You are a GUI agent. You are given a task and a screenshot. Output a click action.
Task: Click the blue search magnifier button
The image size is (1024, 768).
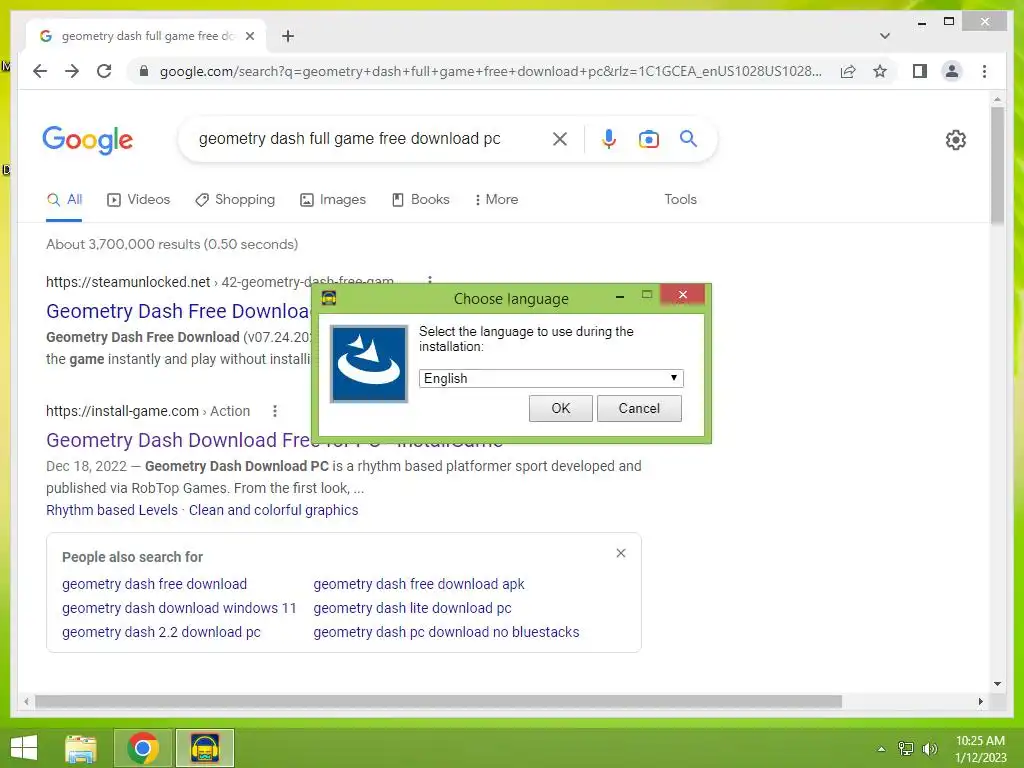[688, 138]
